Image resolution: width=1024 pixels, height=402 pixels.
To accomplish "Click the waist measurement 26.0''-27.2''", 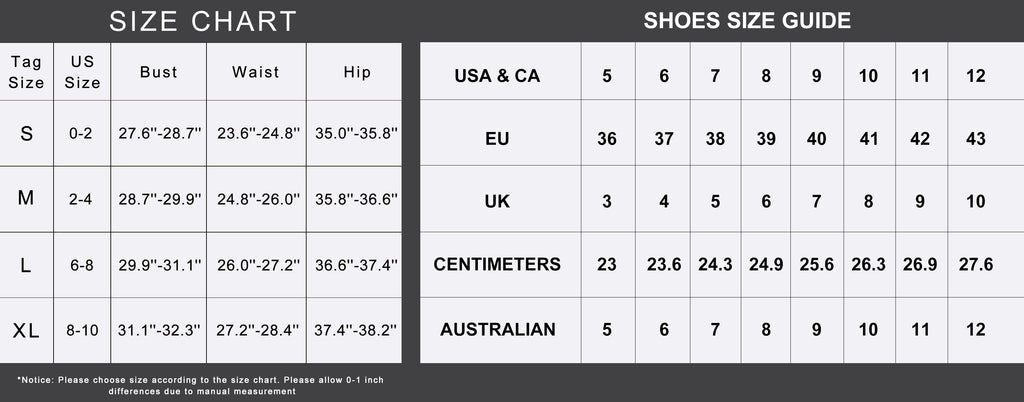I will (x=256, y=265).
